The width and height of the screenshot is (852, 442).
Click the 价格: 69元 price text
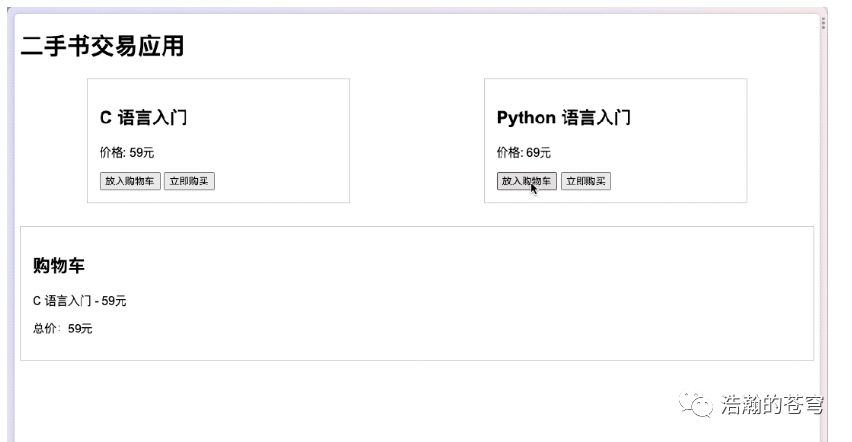point(523,153)
